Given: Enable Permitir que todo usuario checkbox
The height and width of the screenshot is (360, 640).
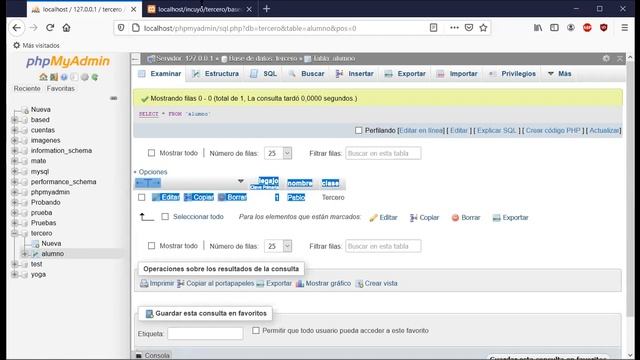Looking at the screenshot, I should pos(256,330).
